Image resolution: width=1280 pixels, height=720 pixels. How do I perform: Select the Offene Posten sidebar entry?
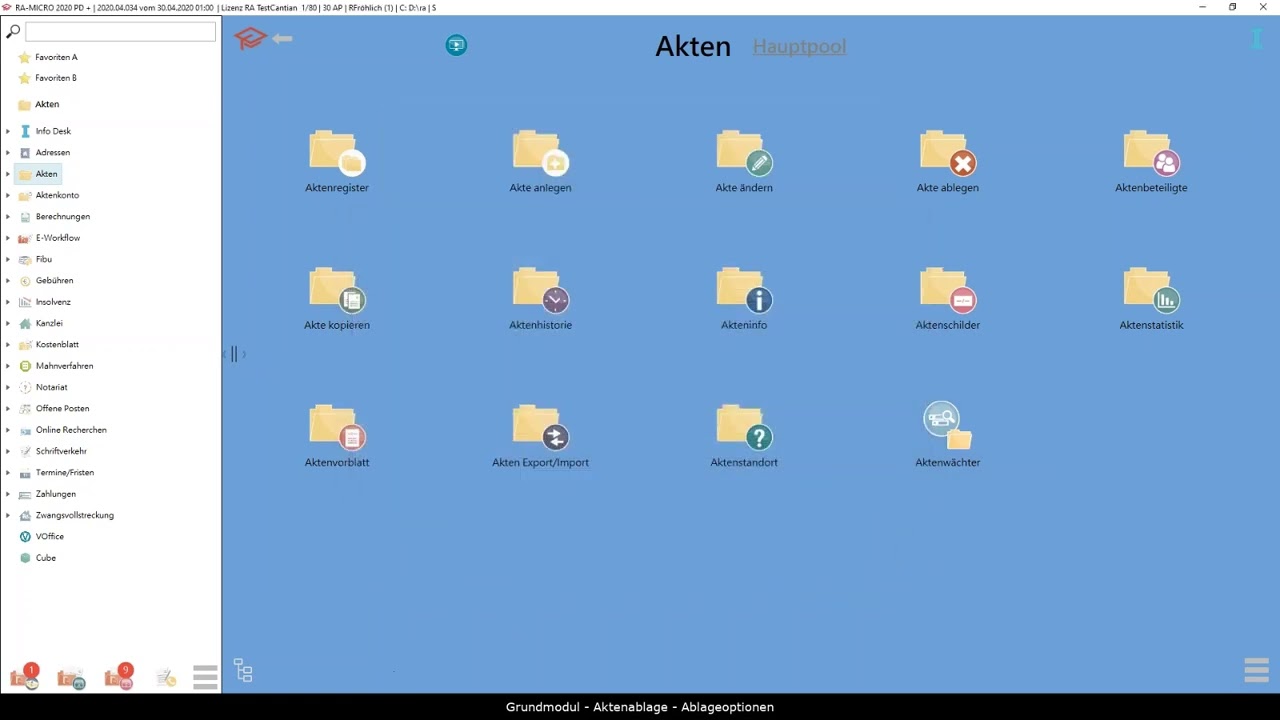click(x=54, y=409)
